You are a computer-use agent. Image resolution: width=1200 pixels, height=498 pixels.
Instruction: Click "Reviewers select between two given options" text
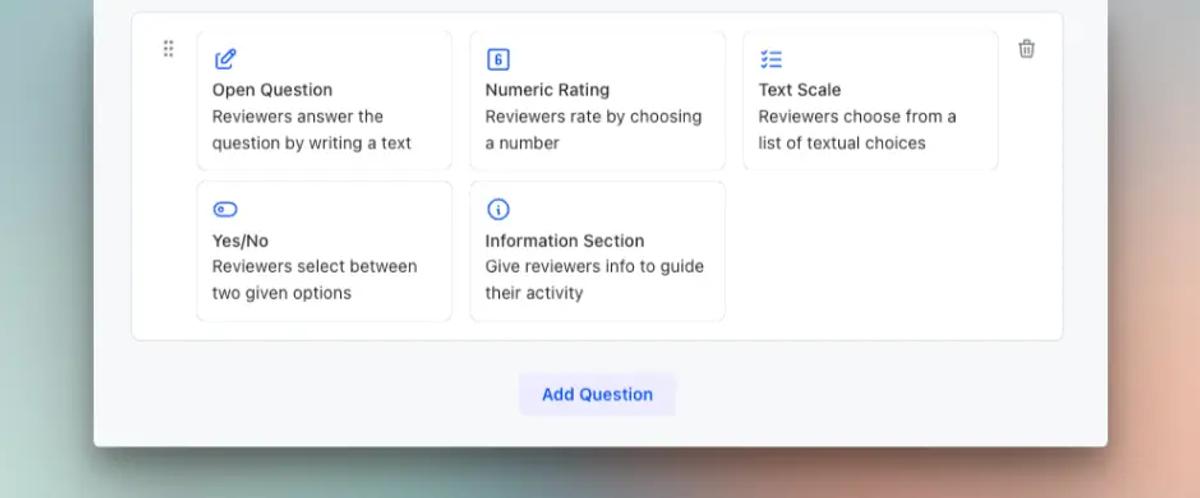click(x=315, y=280)
